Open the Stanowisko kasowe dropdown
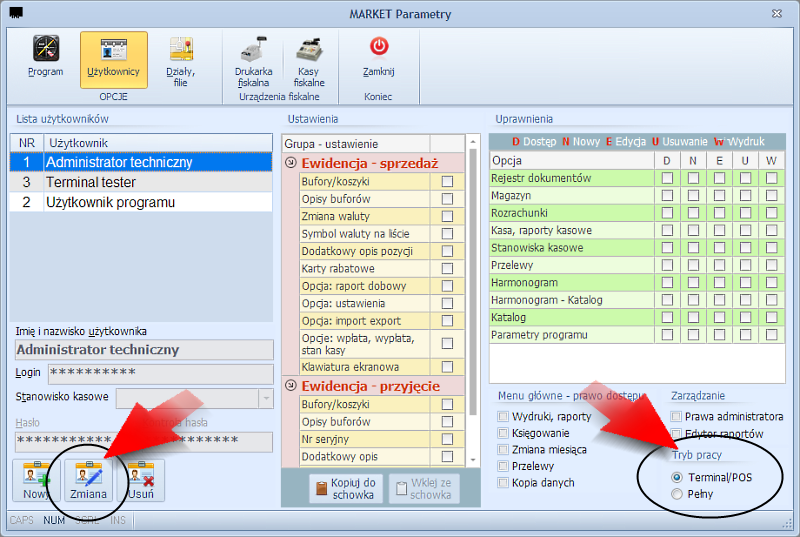 266,398
